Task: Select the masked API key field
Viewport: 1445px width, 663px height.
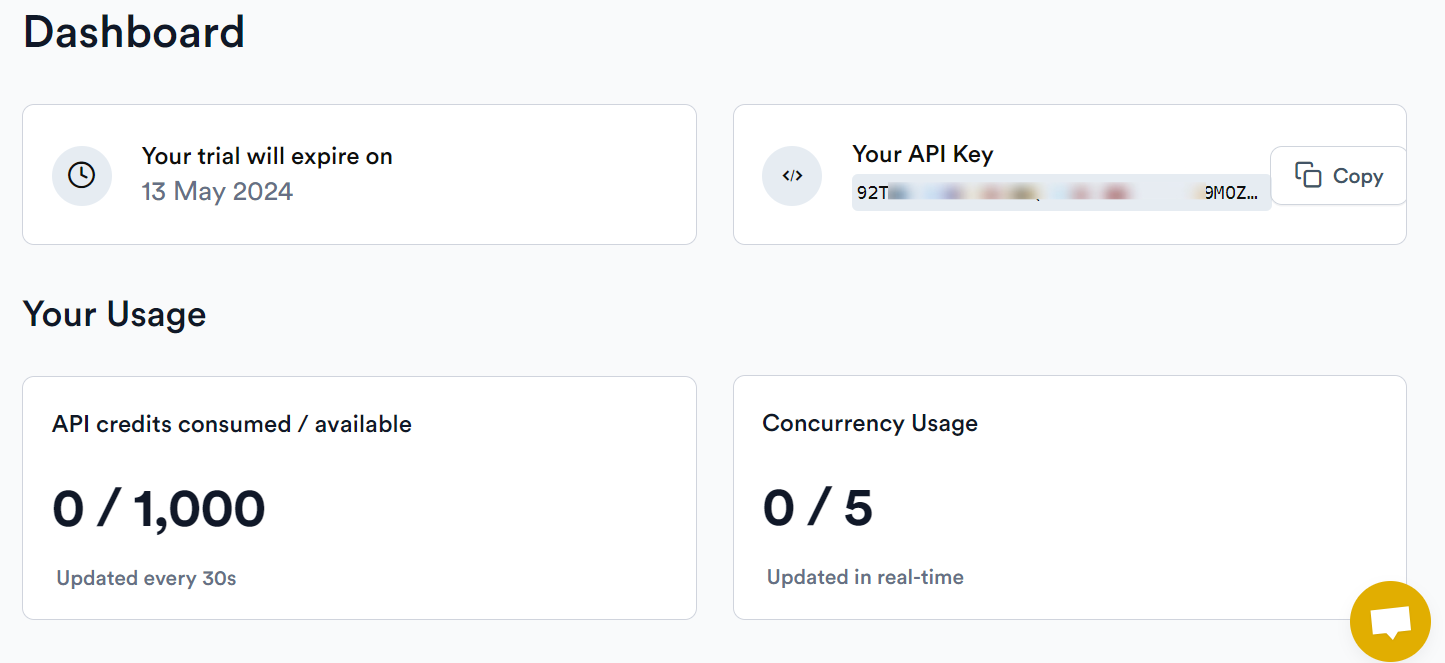Action: tap(1060, 192)
